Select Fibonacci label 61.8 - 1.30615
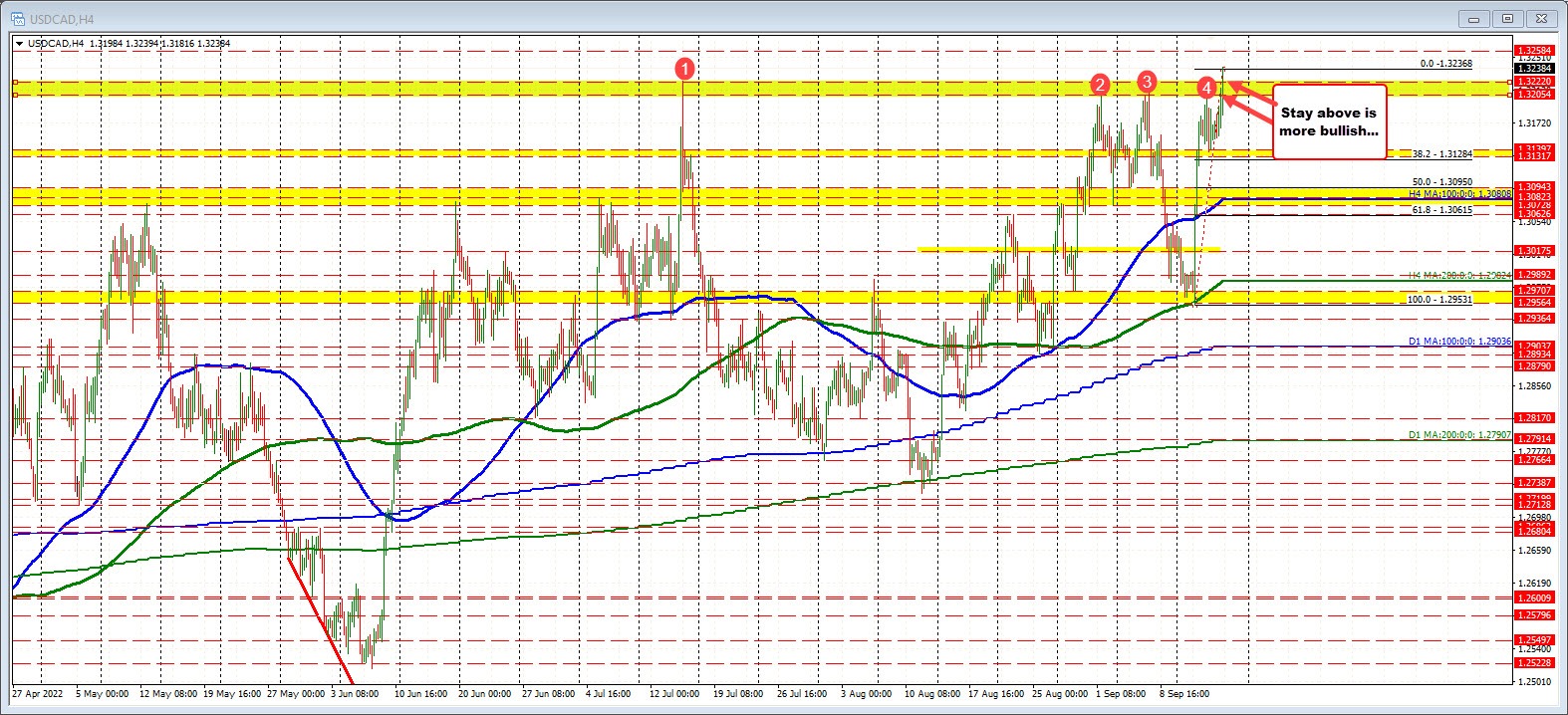The image size is (1568, 715). tap(1442, 210)
